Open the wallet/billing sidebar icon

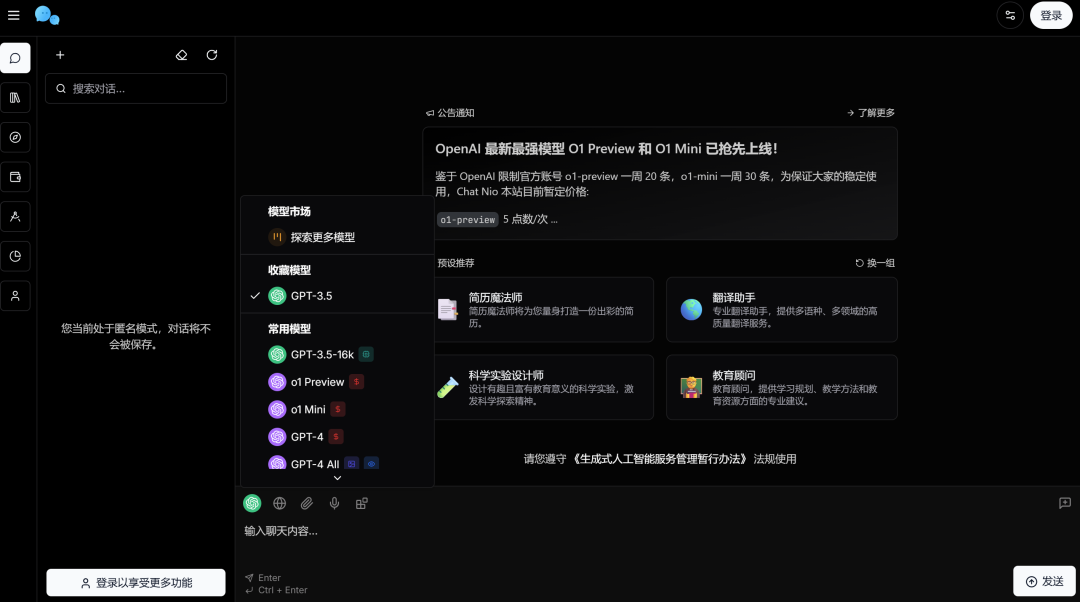click(15, 177)
